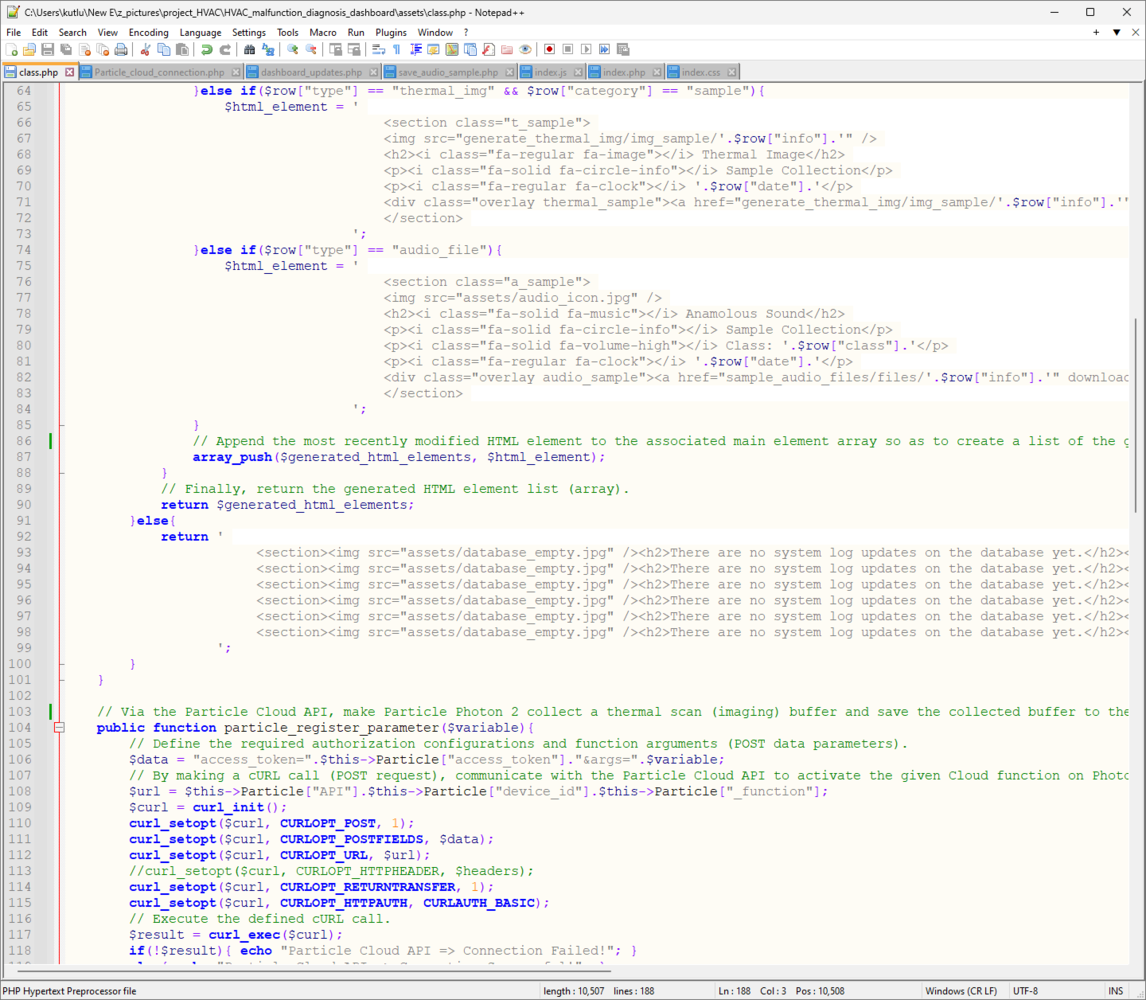This screenshot has width=1146, height=1000.
Task: Open the tab list dropdown triangle
Action: 1116,32
